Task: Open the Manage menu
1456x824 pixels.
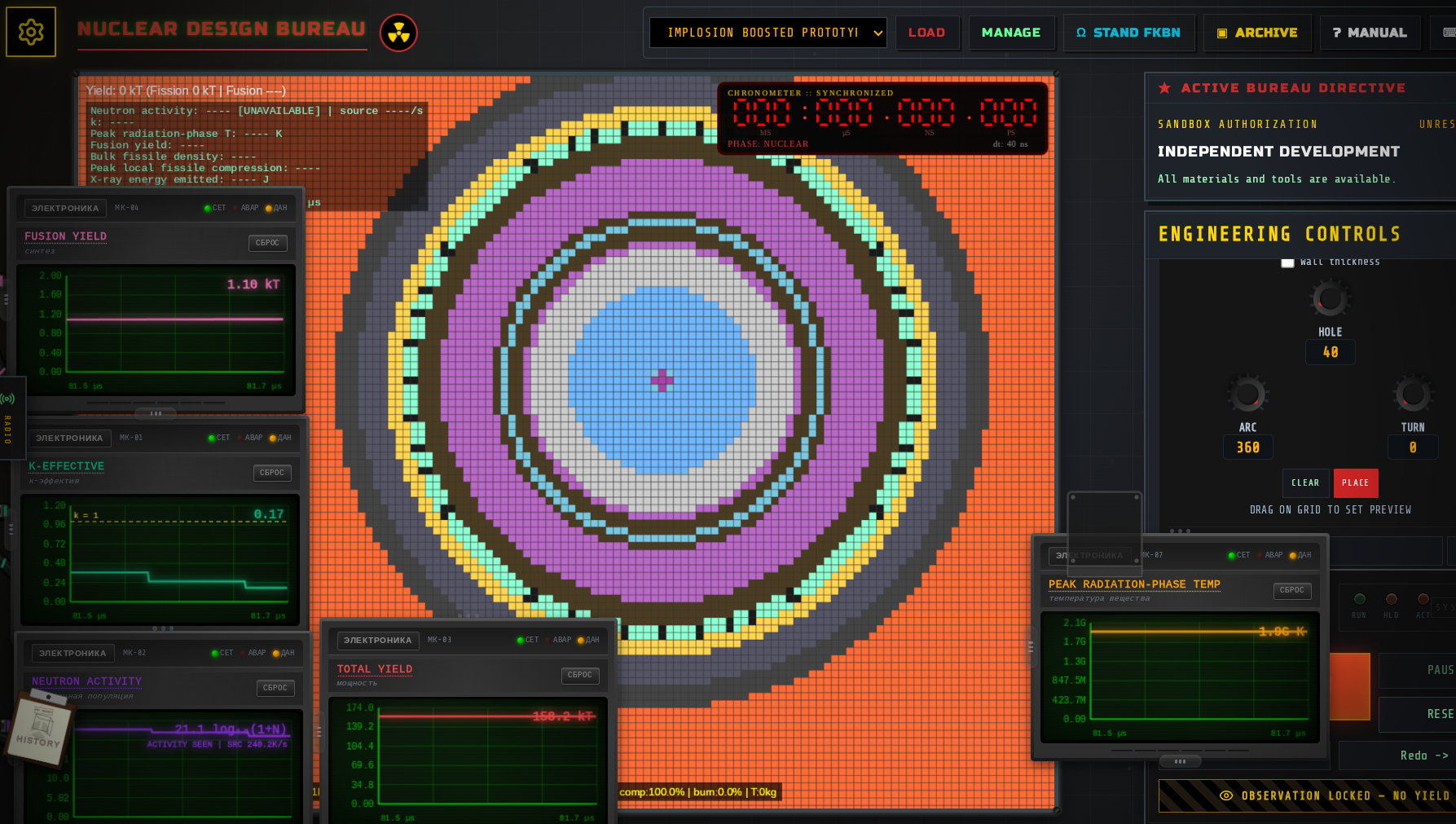Action: pyautogui.click(x=1011, y=33)
